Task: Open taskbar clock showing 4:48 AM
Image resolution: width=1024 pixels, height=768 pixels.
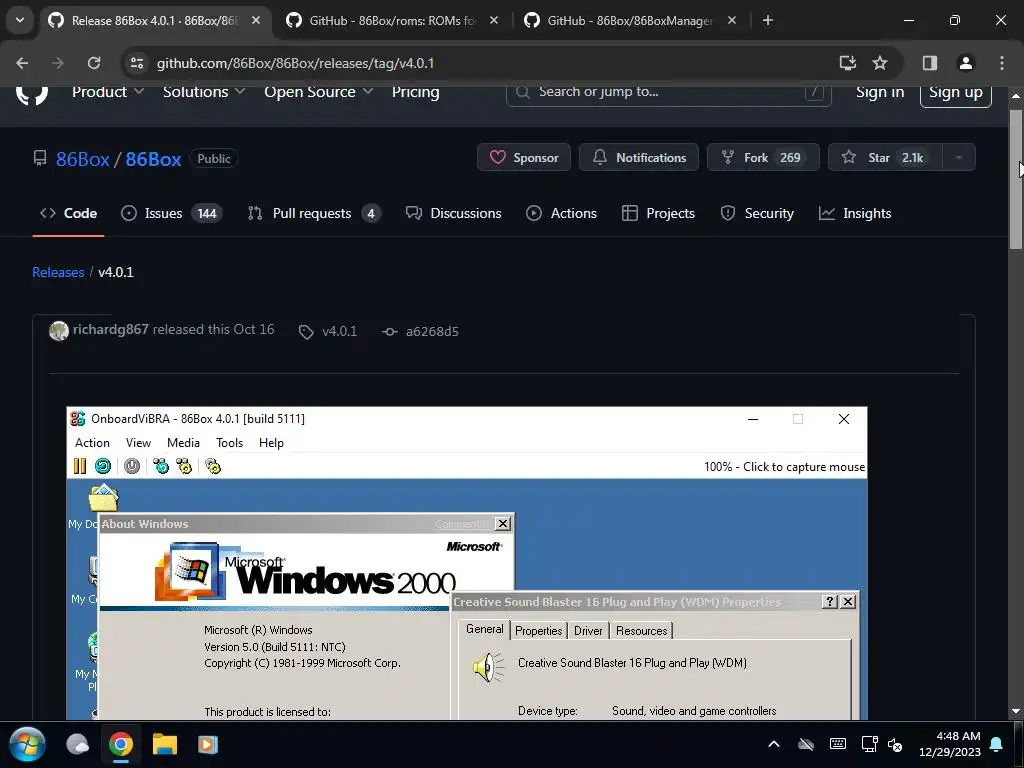Action: (x=950, y=744)
